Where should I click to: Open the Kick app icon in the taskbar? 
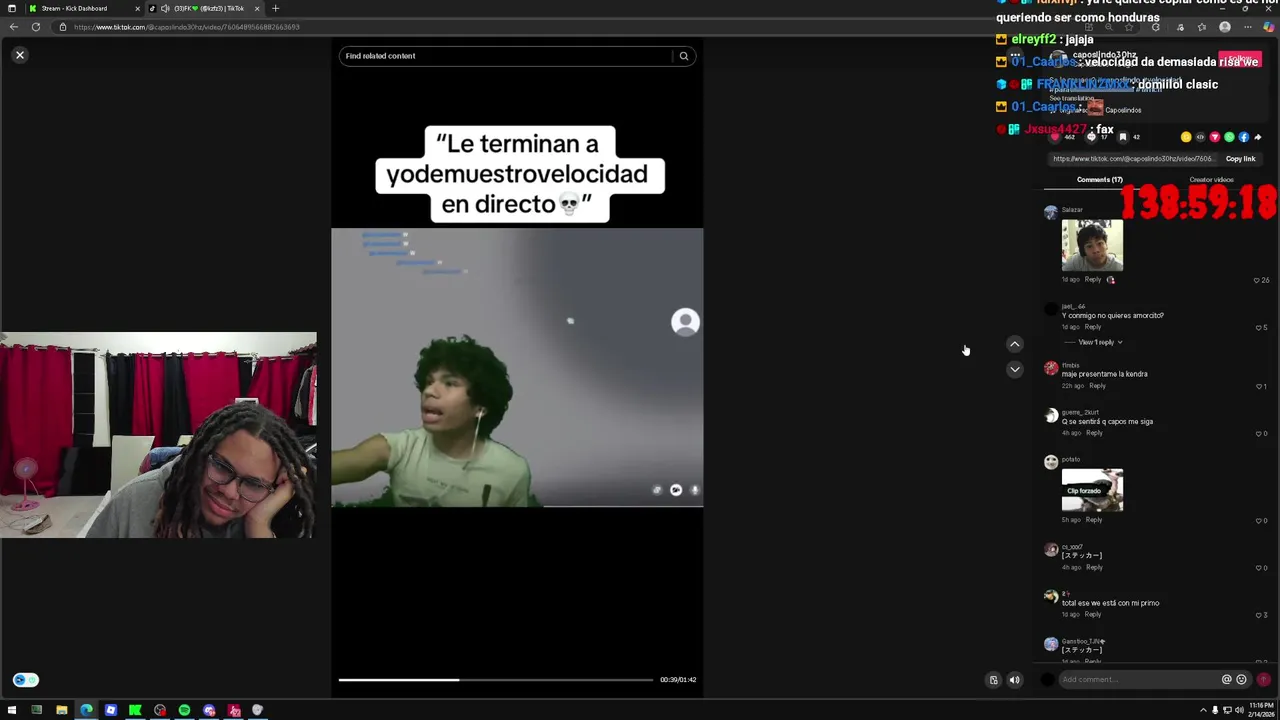135,710
